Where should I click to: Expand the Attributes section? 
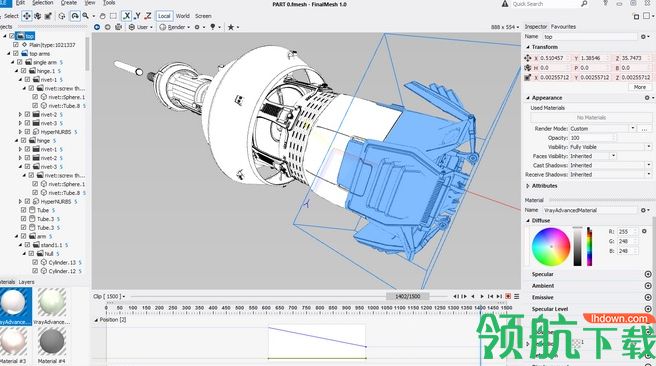pyautogui.click(x=528, y=186)
